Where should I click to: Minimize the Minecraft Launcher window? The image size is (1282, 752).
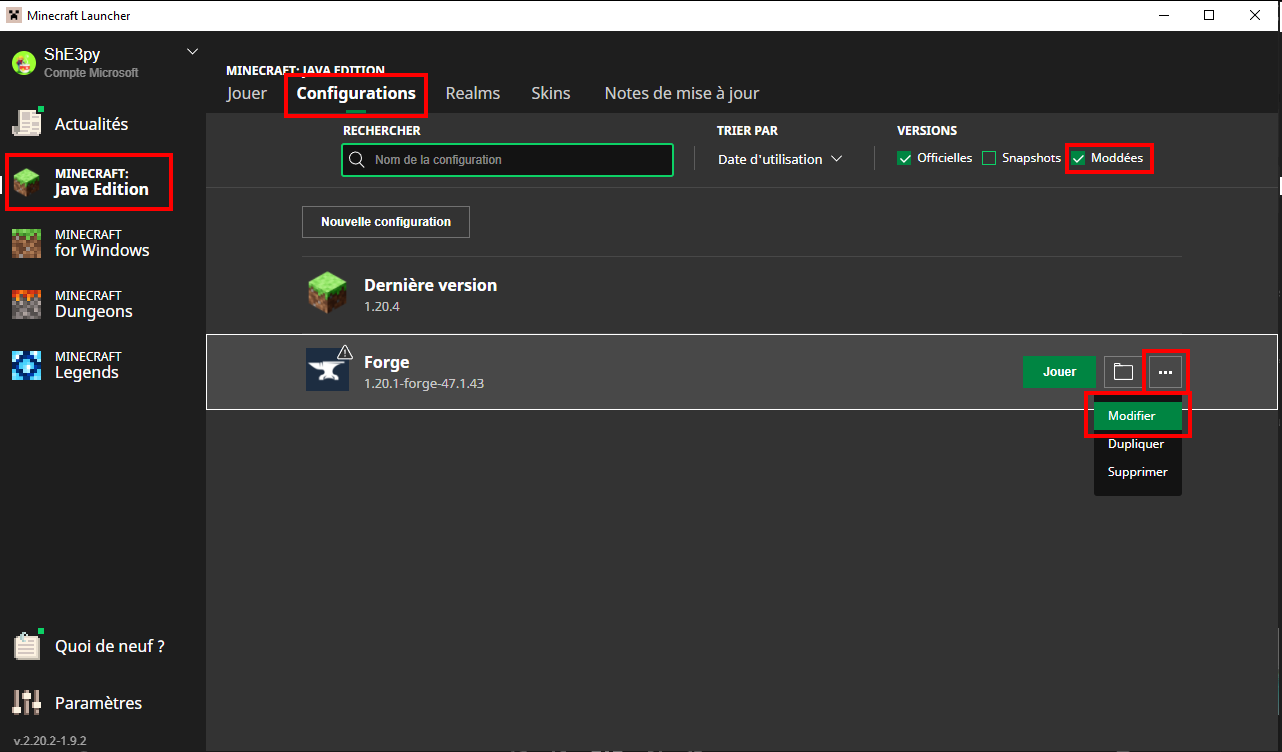(1163, 15)
